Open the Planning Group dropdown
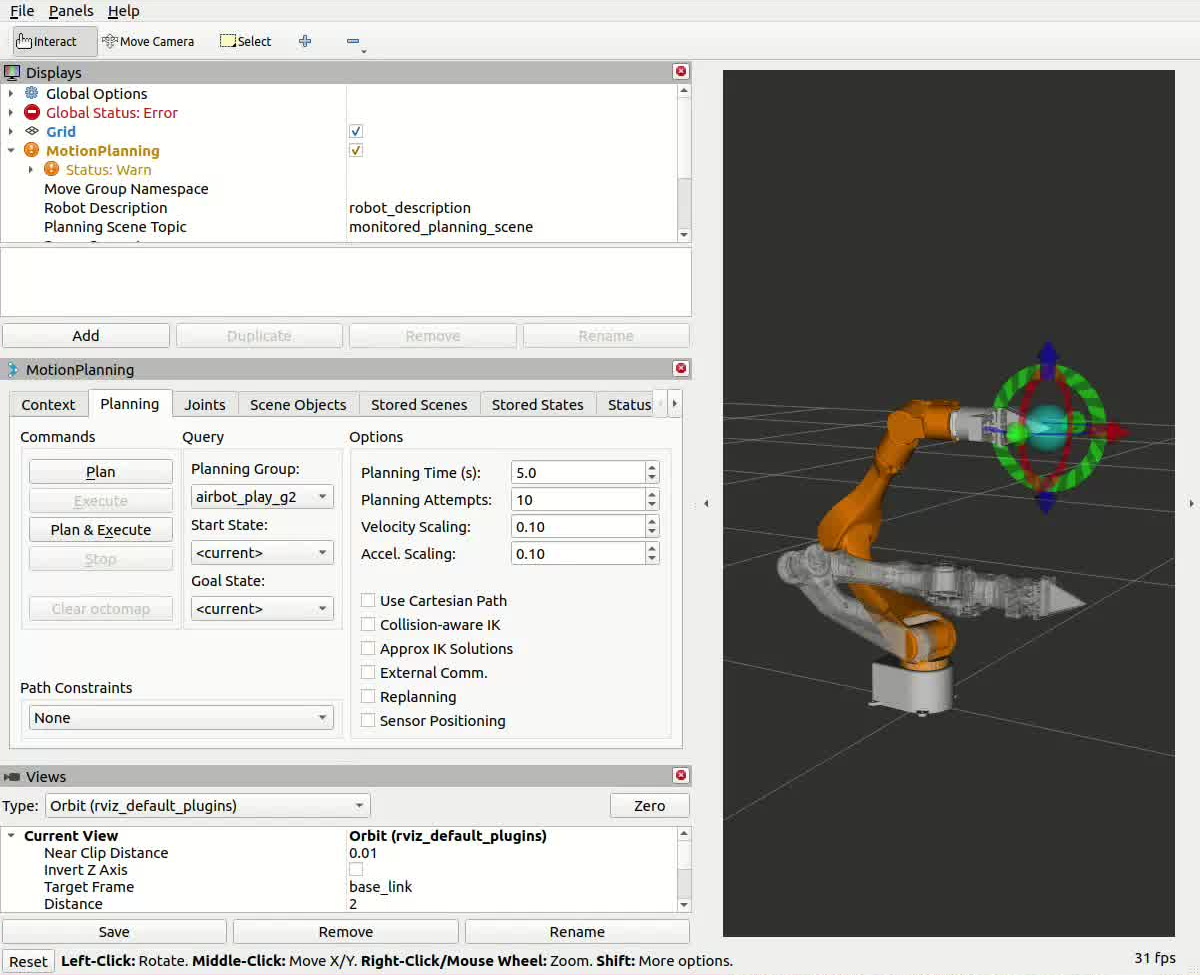 pos(262,497)
